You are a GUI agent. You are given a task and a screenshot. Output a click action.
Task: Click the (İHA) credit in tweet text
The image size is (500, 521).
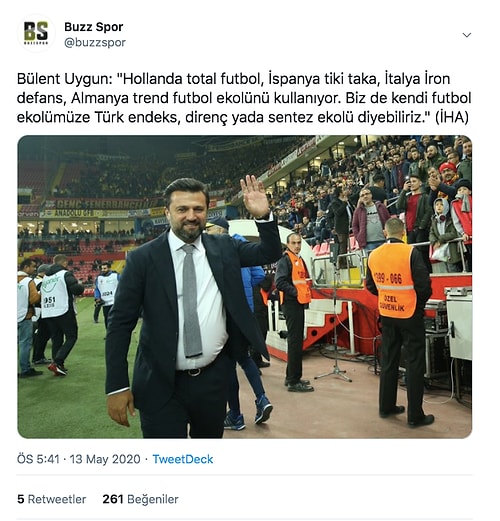[x=452, y=117]
